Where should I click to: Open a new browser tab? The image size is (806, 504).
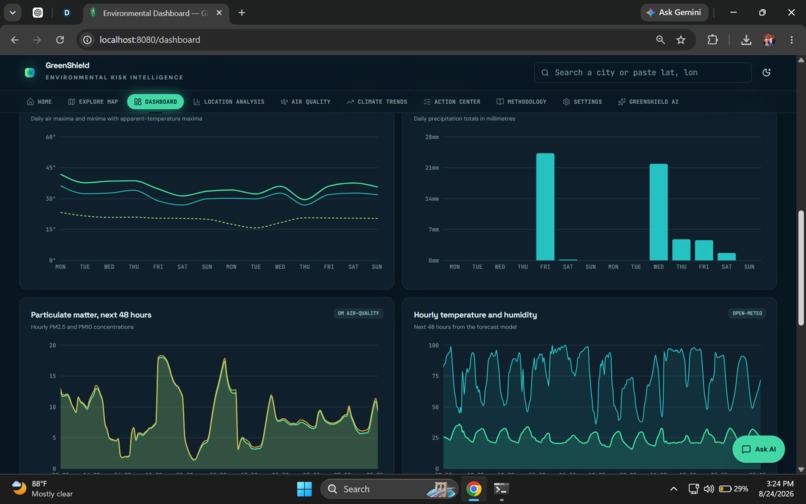[242, 13]
